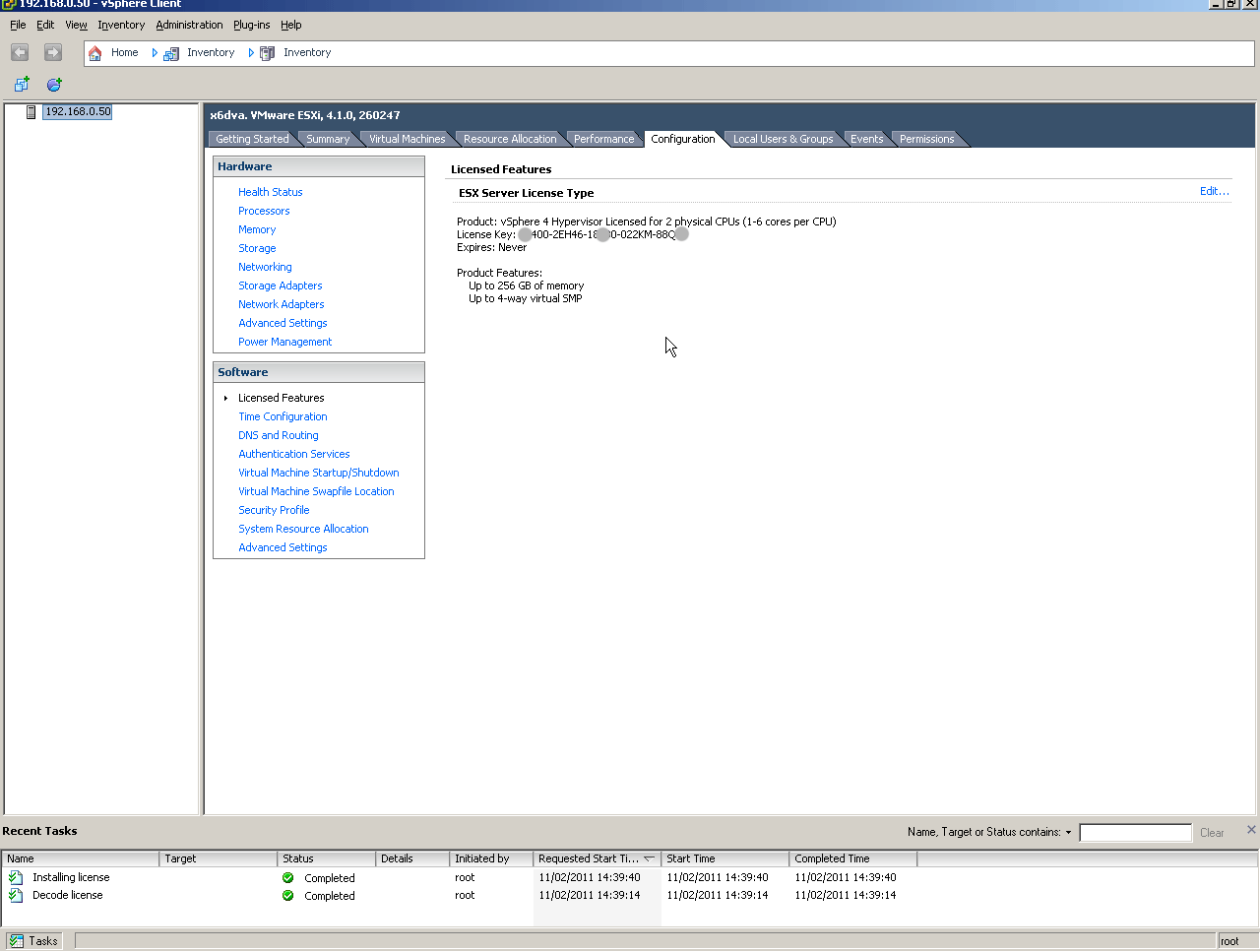1260x952 pixels.
Task: Select the 'Installing license' task name
Action: (x=71, y=877)
